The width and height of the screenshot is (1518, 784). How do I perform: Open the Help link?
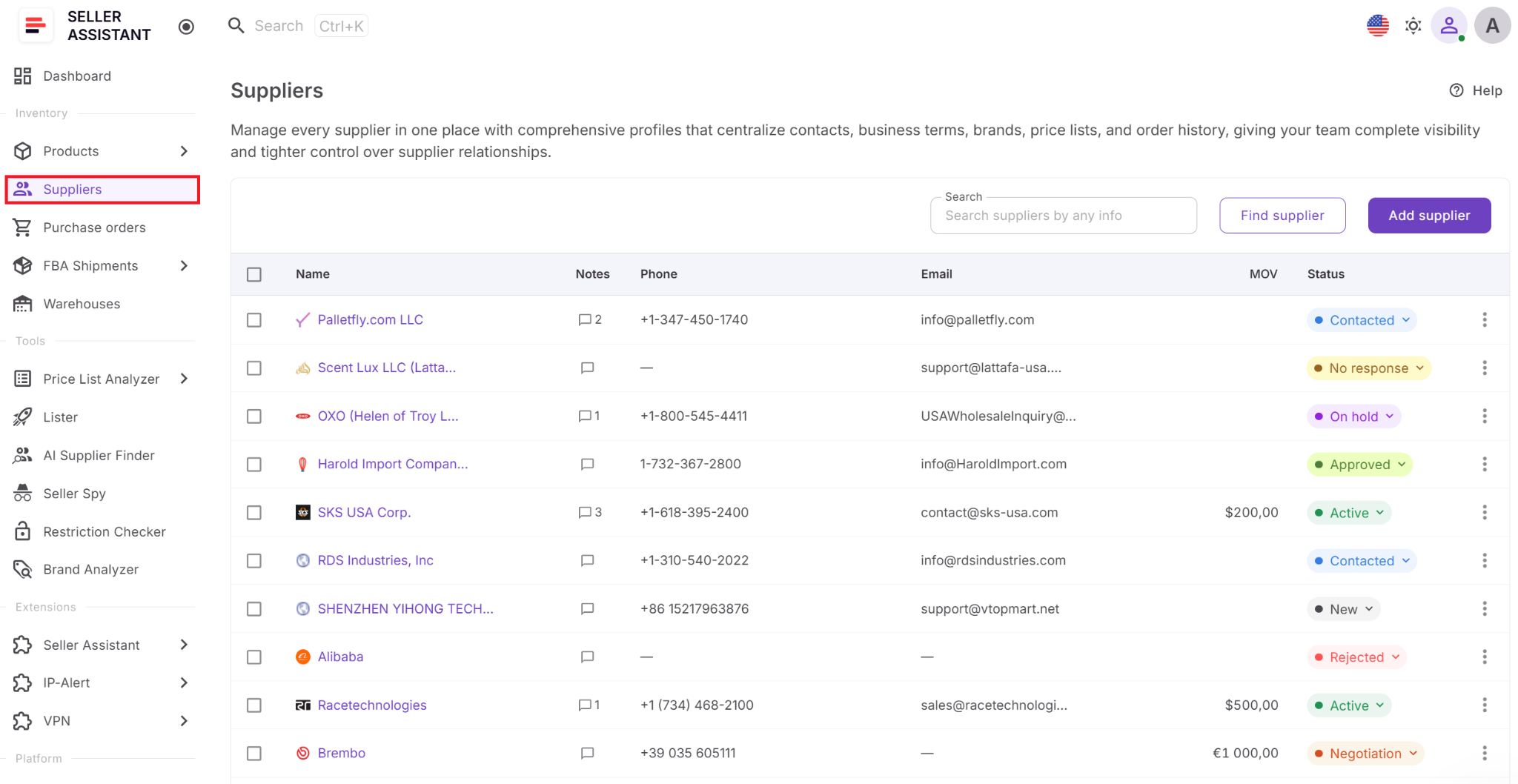pyautogui.click(x=1475, y=90)
